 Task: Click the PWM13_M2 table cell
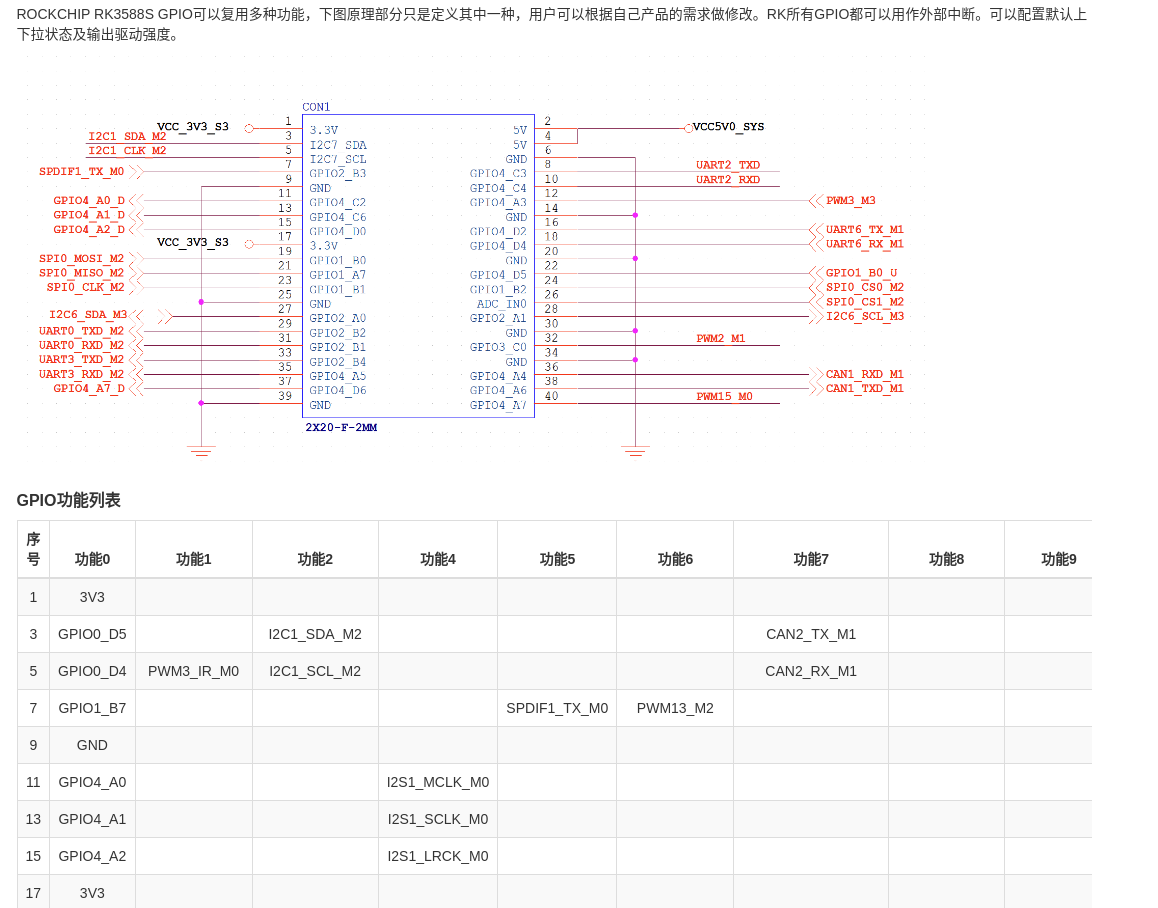(x=675, y=708)
